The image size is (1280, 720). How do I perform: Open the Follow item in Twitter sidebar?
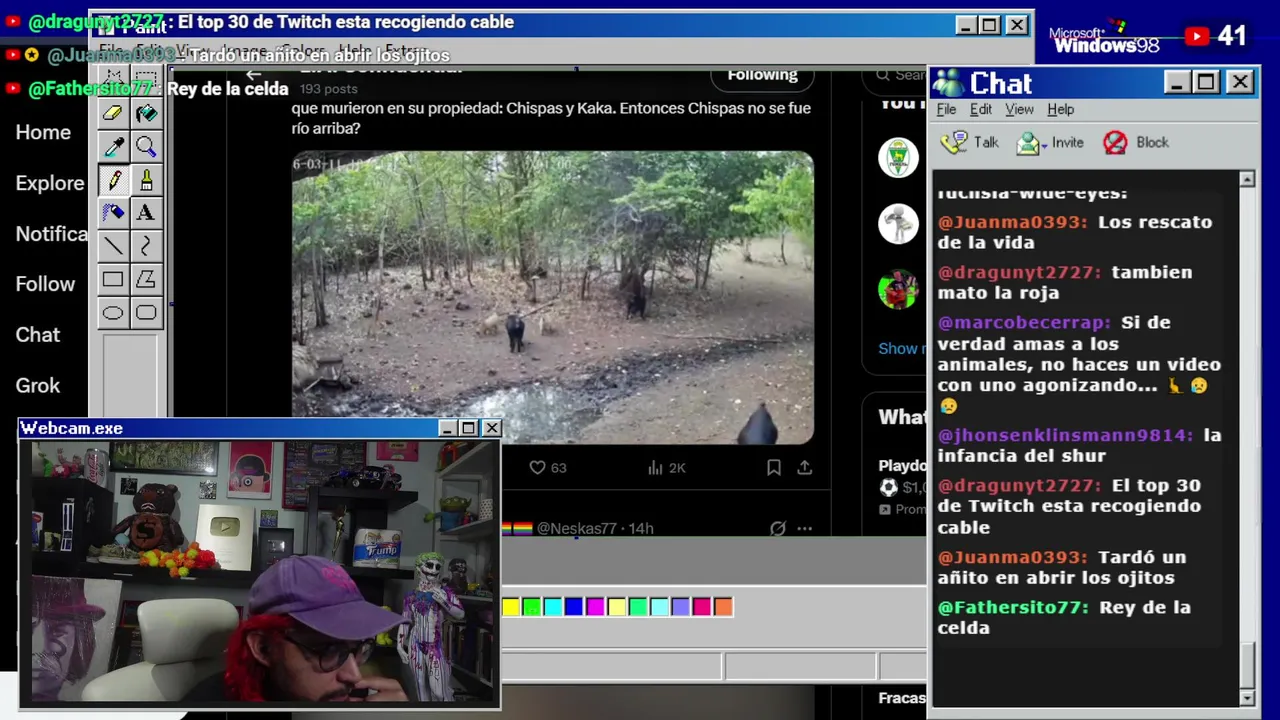click(x=45, y=284)
